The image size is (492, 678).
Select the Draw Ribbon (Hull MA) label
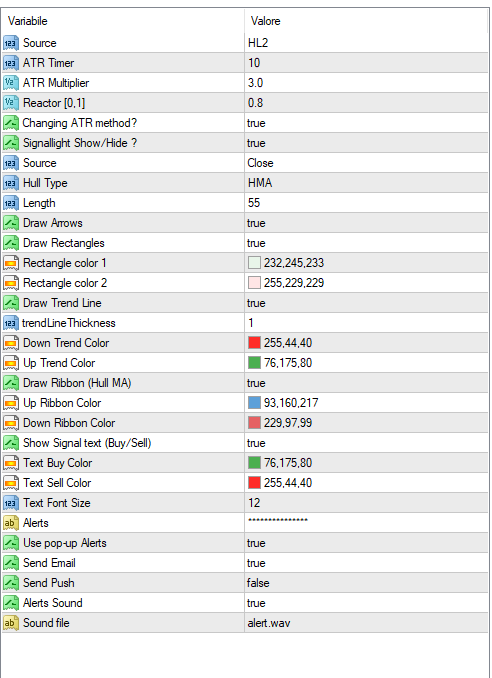pyautogui.click(x=77, y=383)
